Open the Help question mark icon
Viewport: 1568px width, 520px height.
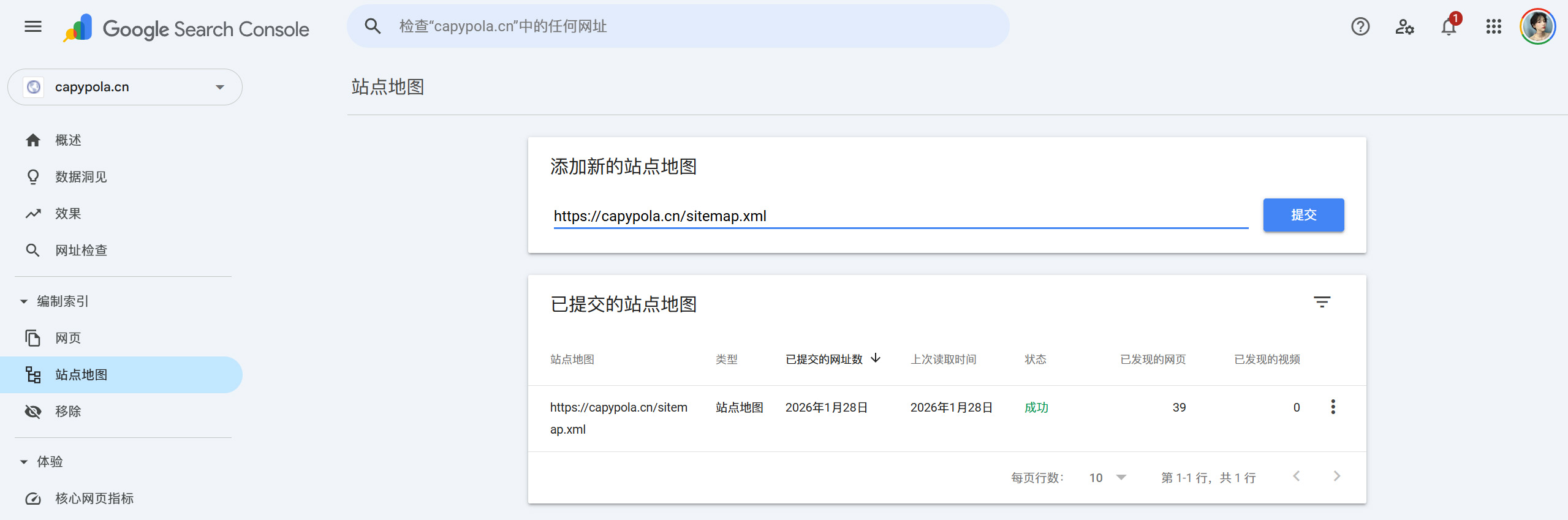(x=1360, y=26)
